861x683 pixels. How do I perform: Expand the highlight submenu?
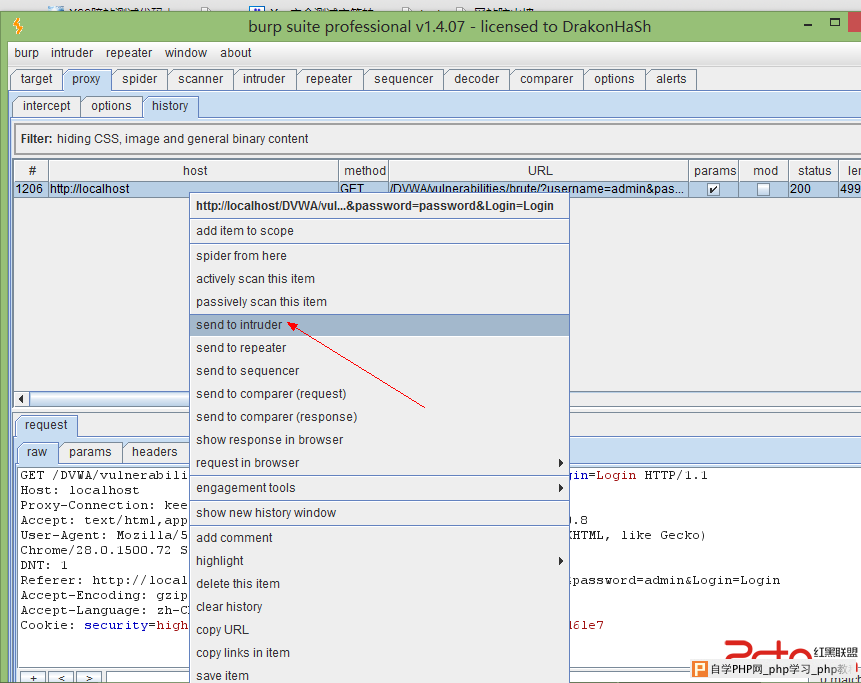tap(379, 561)
